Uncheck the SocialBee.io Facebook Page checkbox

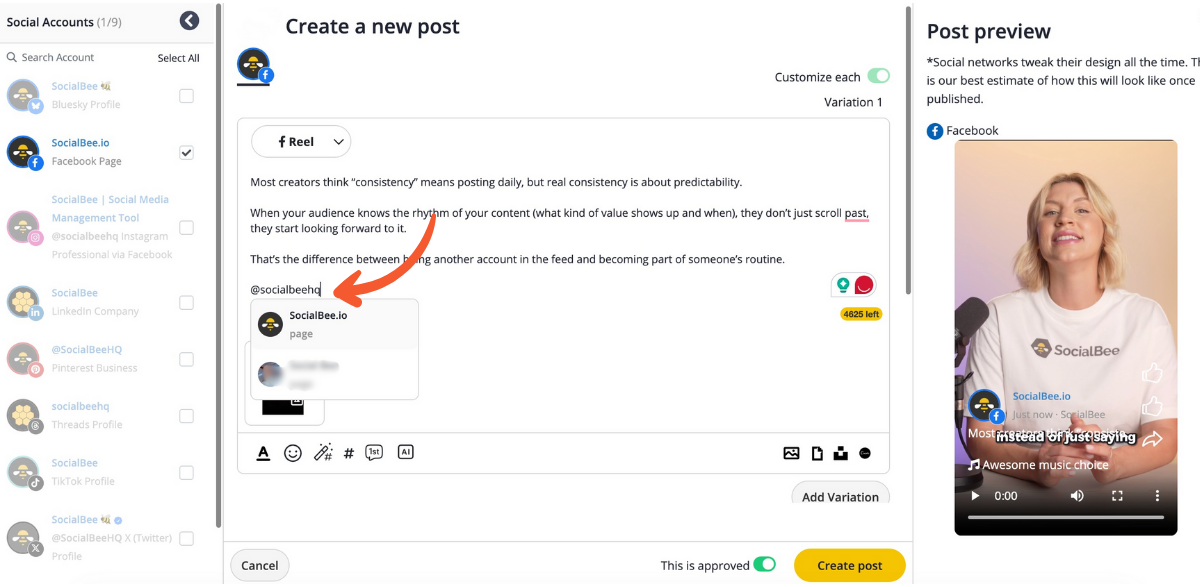point(186,152)
